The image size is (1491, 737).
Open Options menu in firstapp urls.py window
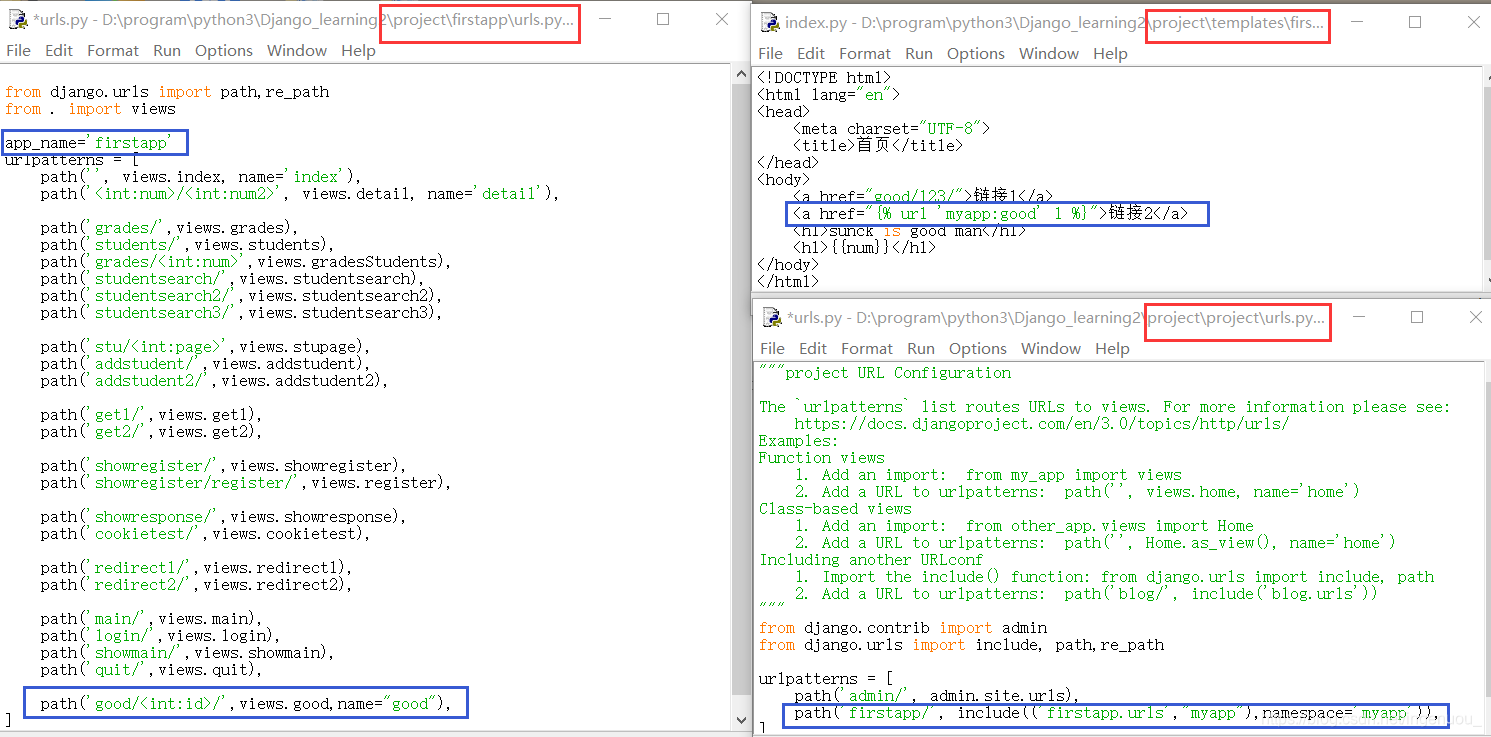point(224,50)
